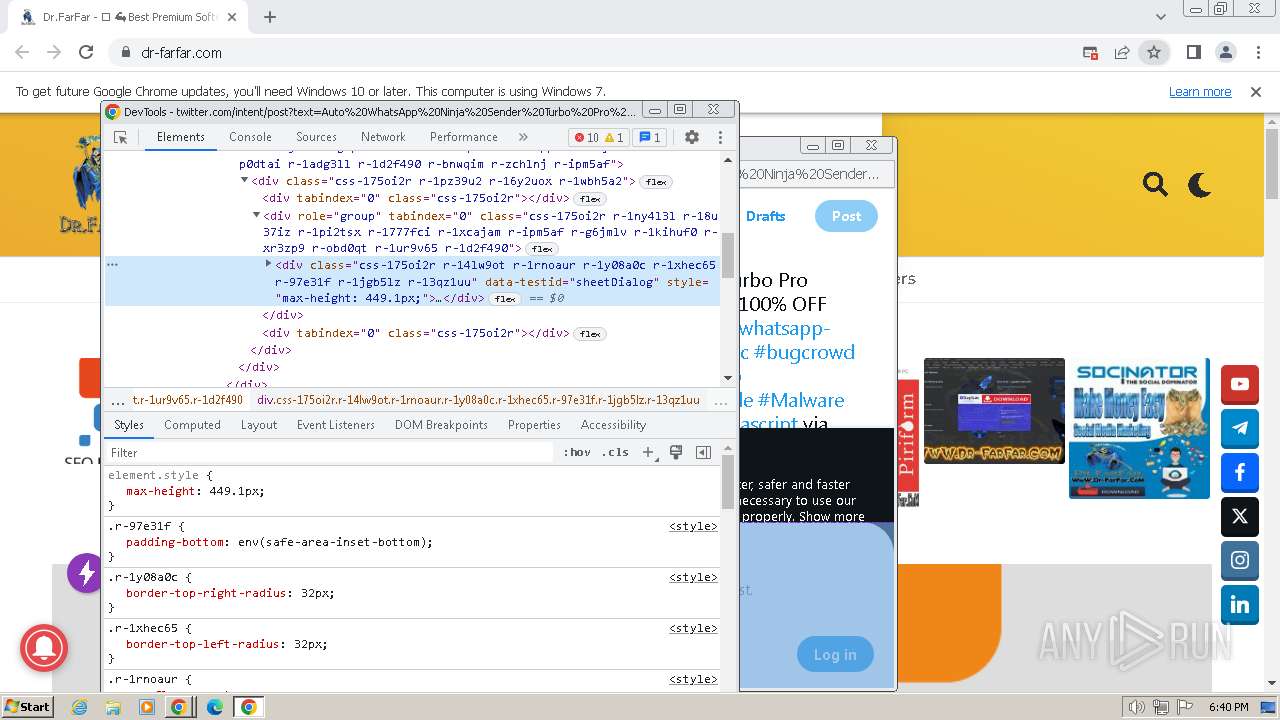Open the Chrome tab search dropdown
The height and width of the screenshot is (720, 1280).
1160,17
